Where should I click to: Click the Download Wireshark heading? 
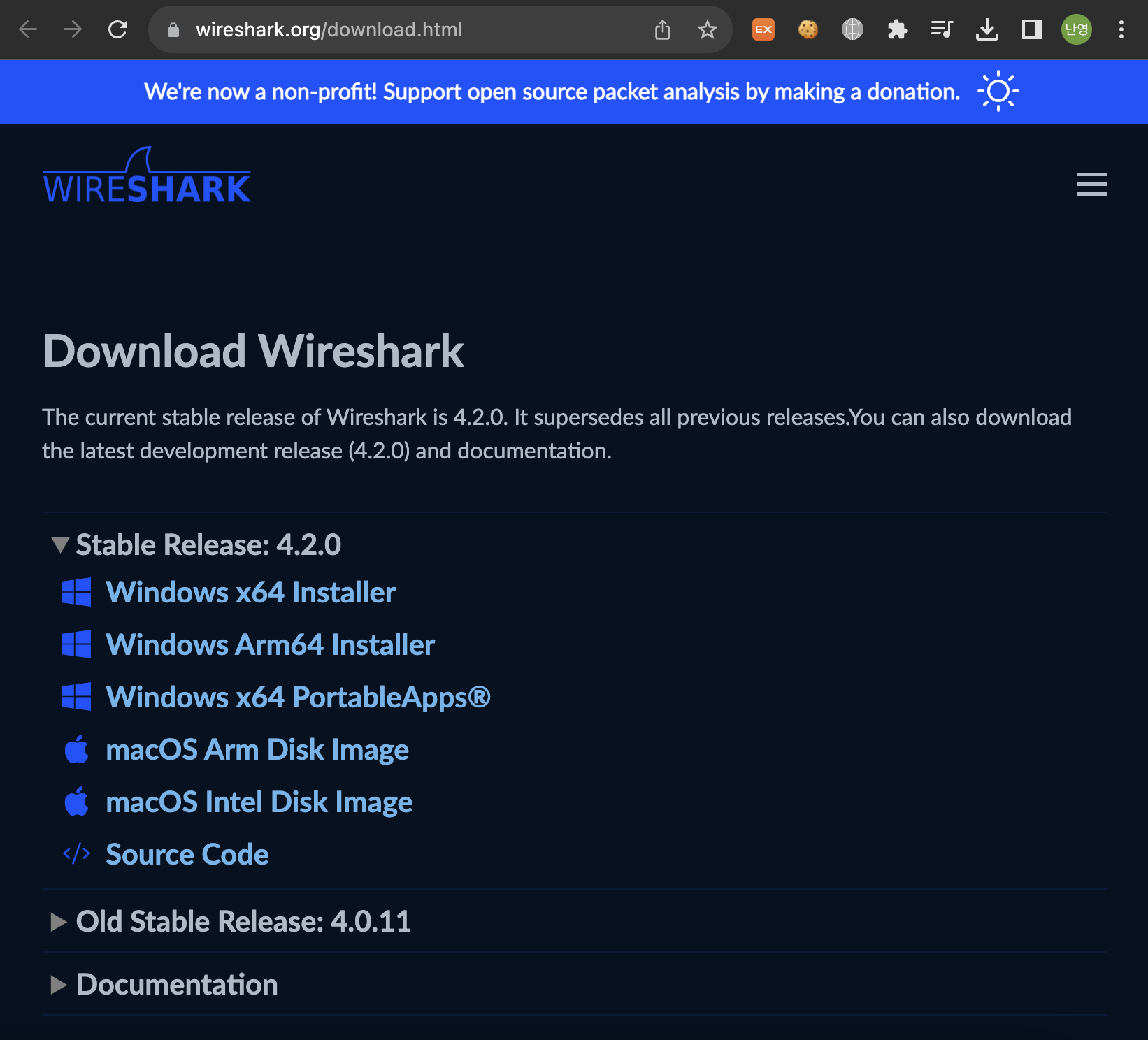click(253, 351)
